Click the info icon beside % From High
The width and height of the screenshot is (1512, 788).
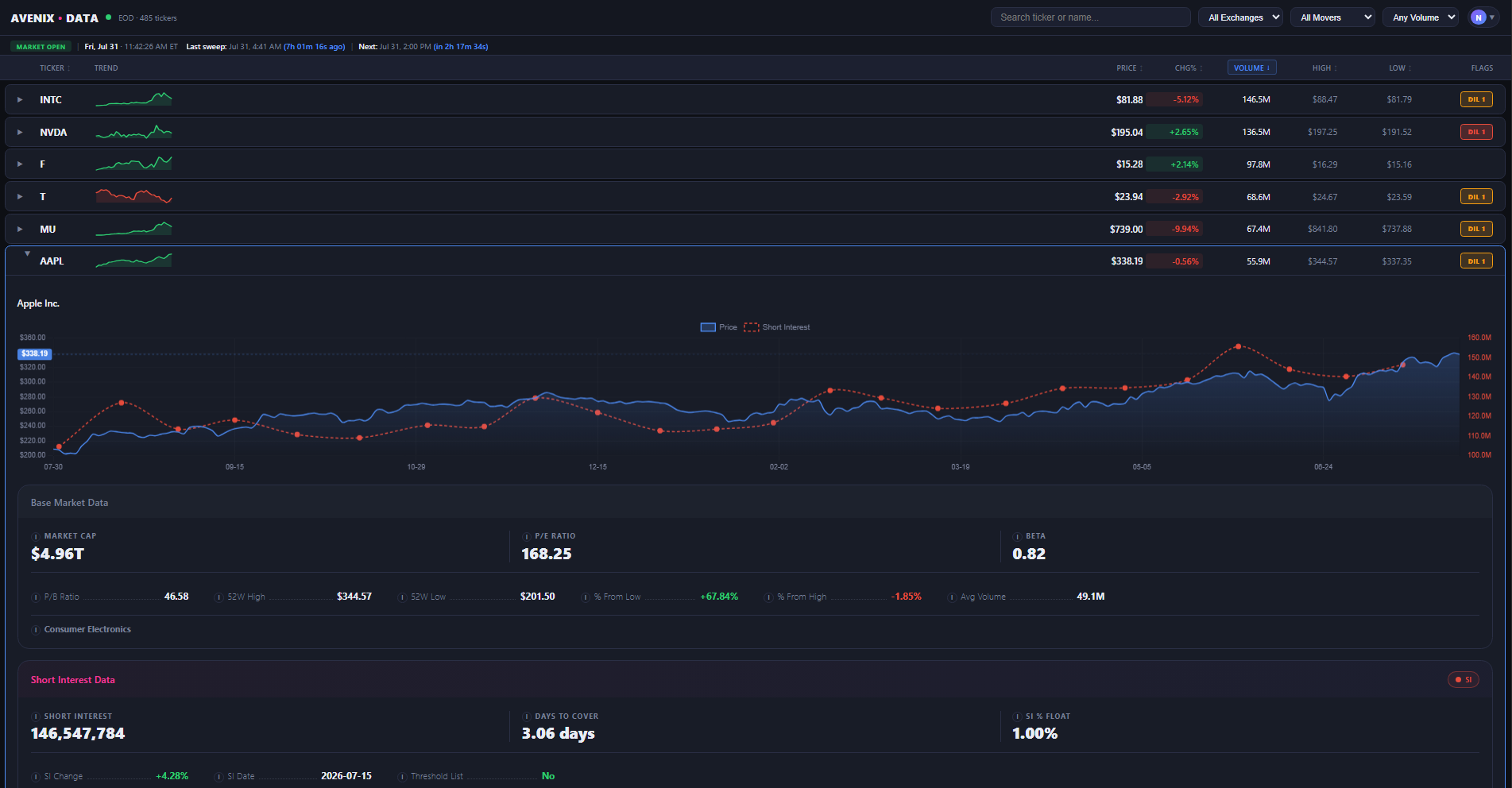pos(768,597)
